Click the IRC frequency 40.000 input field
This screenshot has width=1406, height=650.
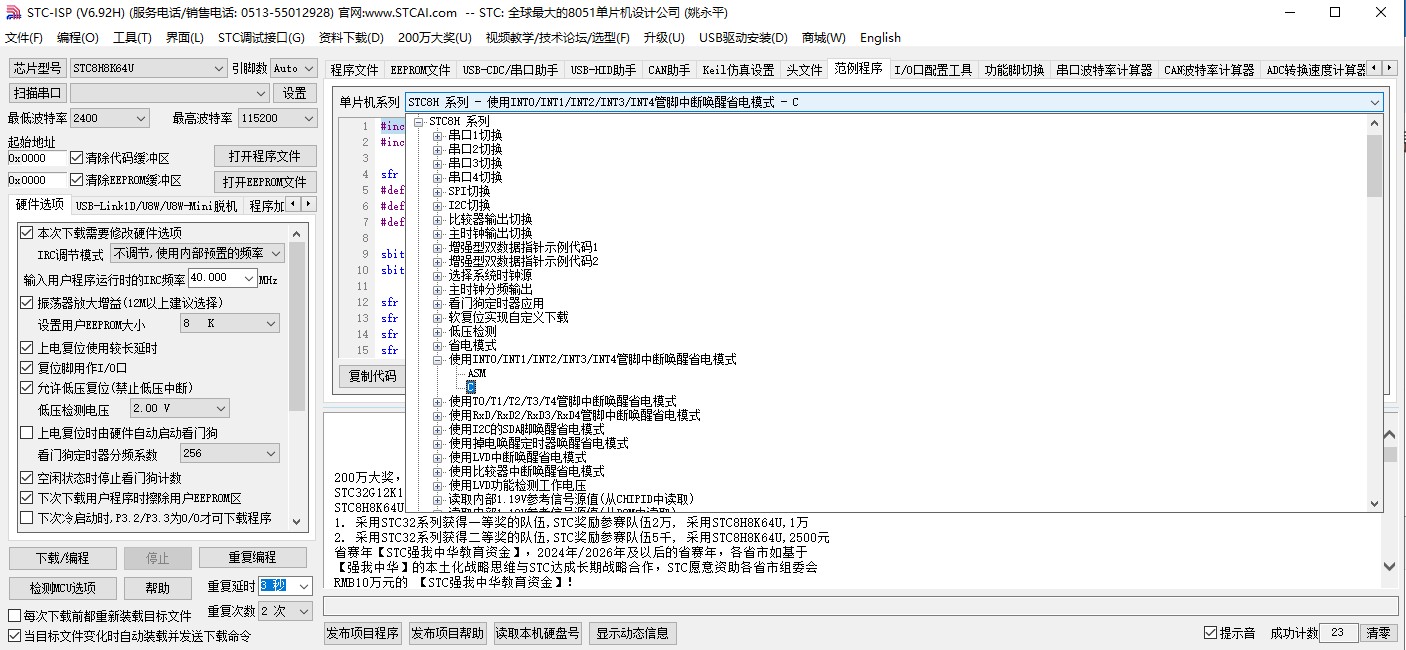click(222, 278)
